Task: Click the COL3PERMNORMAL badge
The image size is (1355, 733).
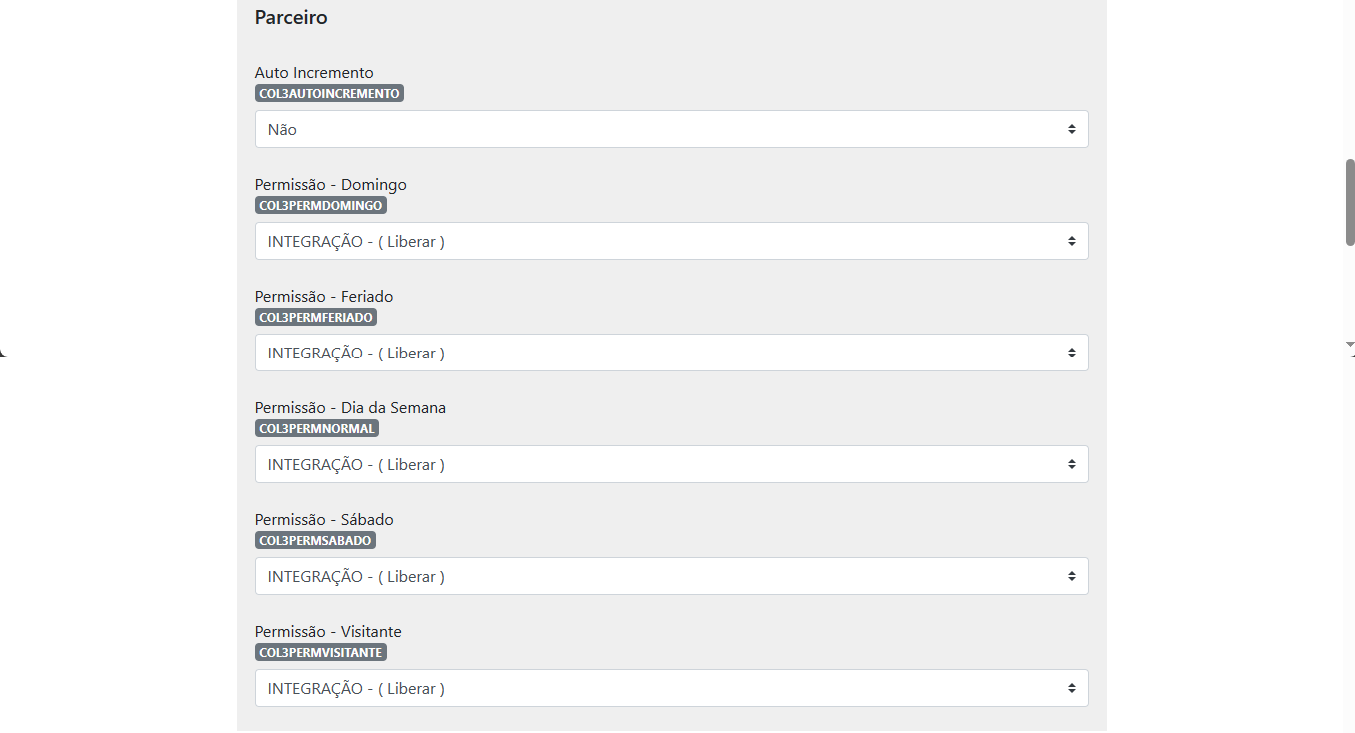Action: click(x=317, y=428)
